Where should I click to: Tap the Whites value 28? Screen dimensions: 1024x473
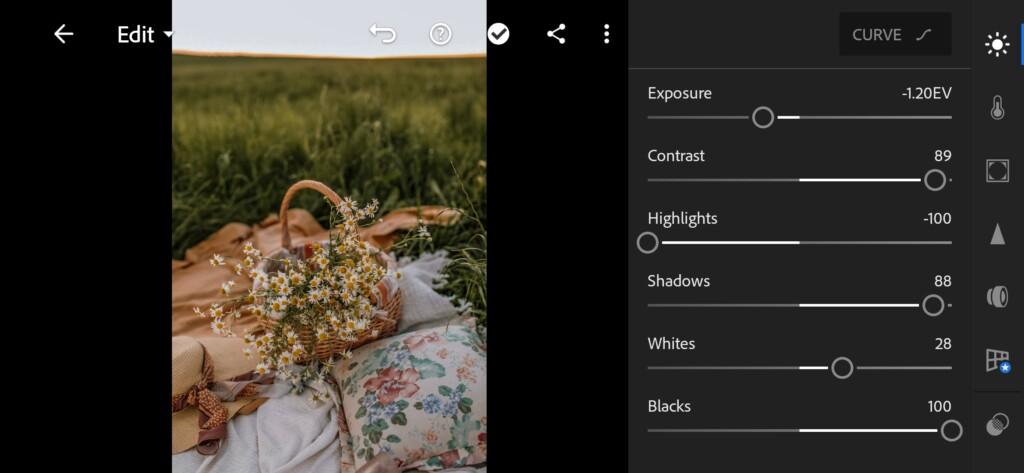click(x=943, y=344)
